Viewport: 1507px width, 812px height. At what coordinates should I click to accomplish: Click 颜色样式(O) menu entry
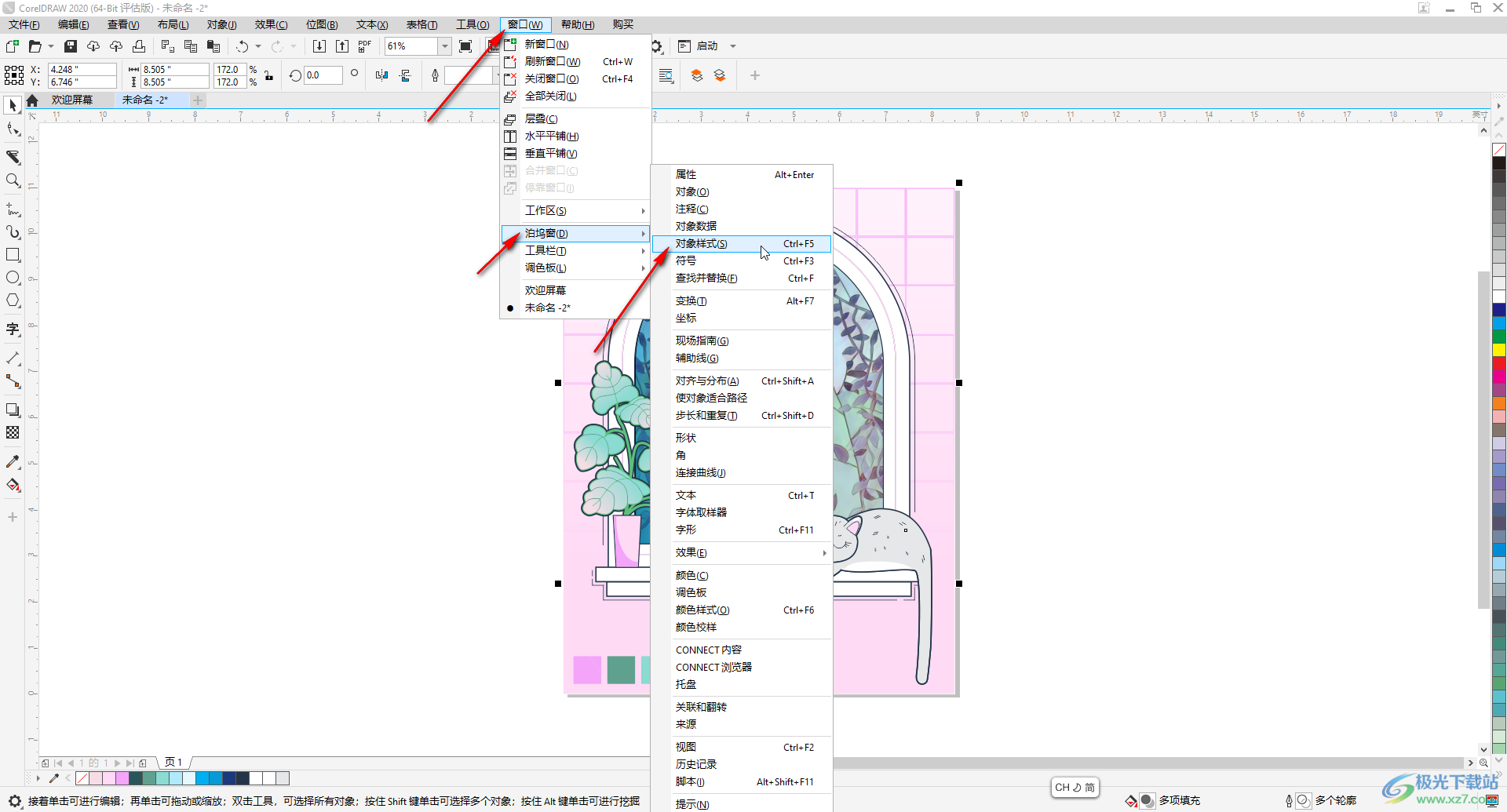click(742, 610)
